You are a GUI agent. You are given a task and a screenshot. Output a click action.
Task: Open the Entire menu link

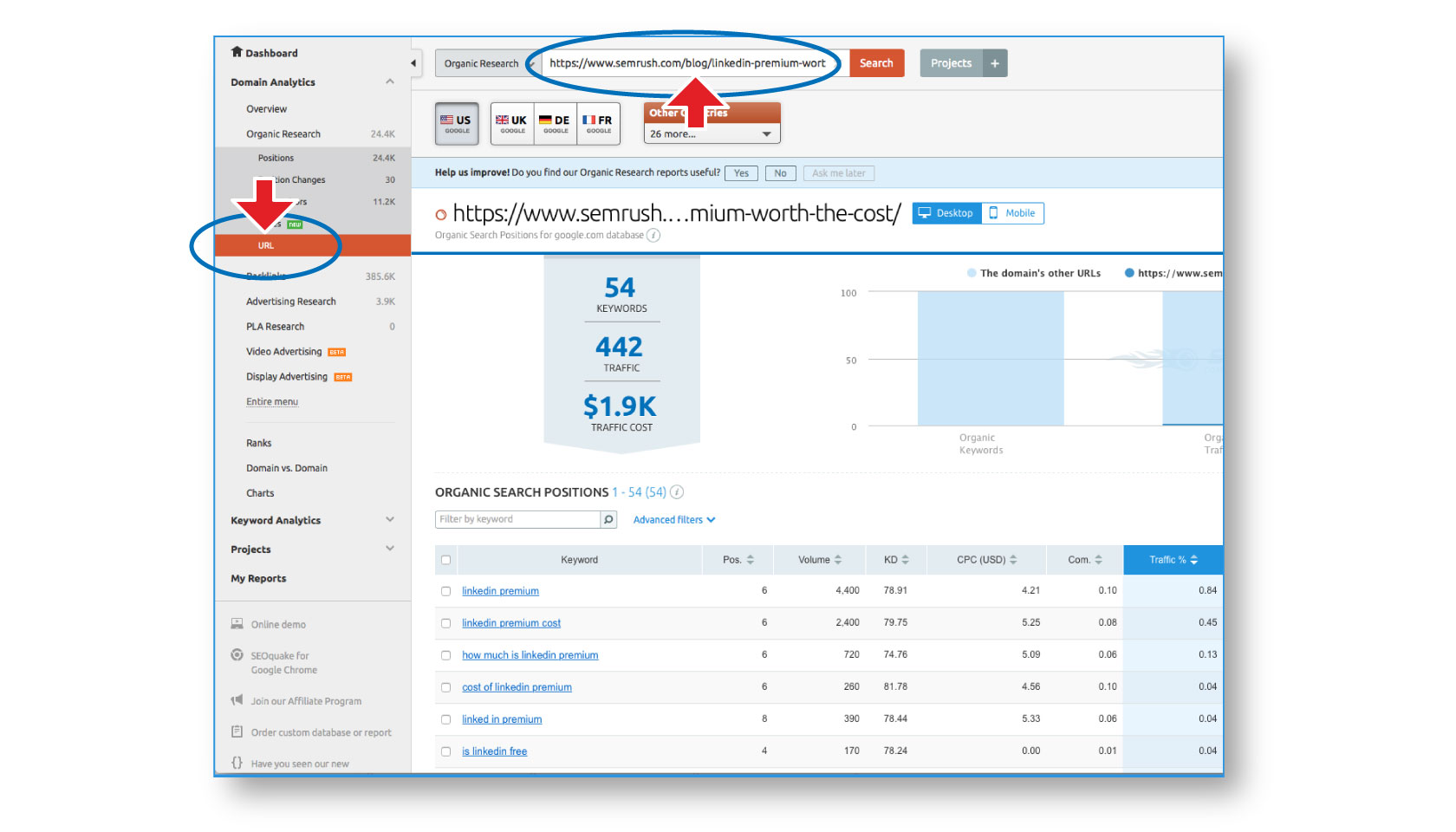[272, 402]
